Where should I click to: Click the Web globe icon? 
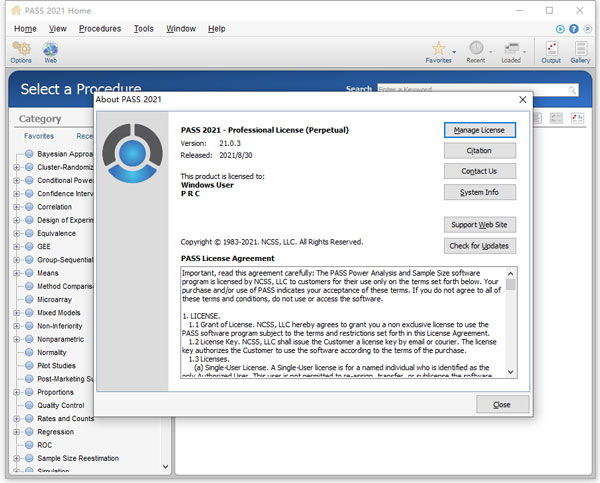50,48
